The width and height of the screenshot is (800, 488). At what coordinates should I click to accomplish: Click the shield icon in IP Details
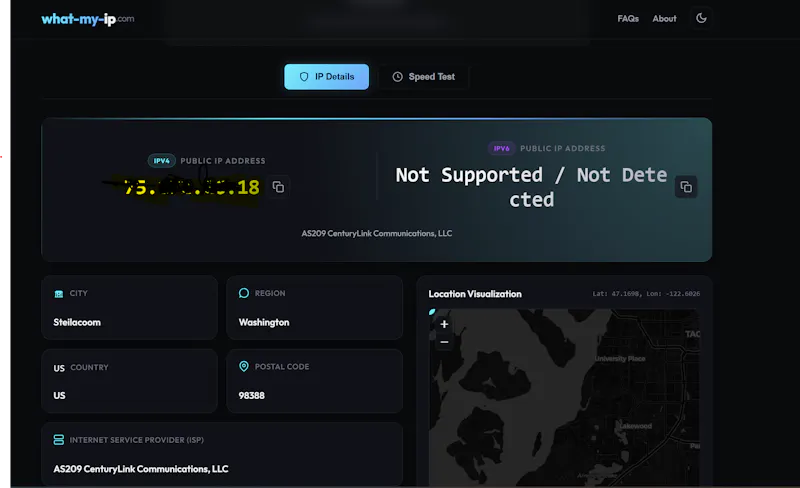pyautogui.click(x=304, y=77)
